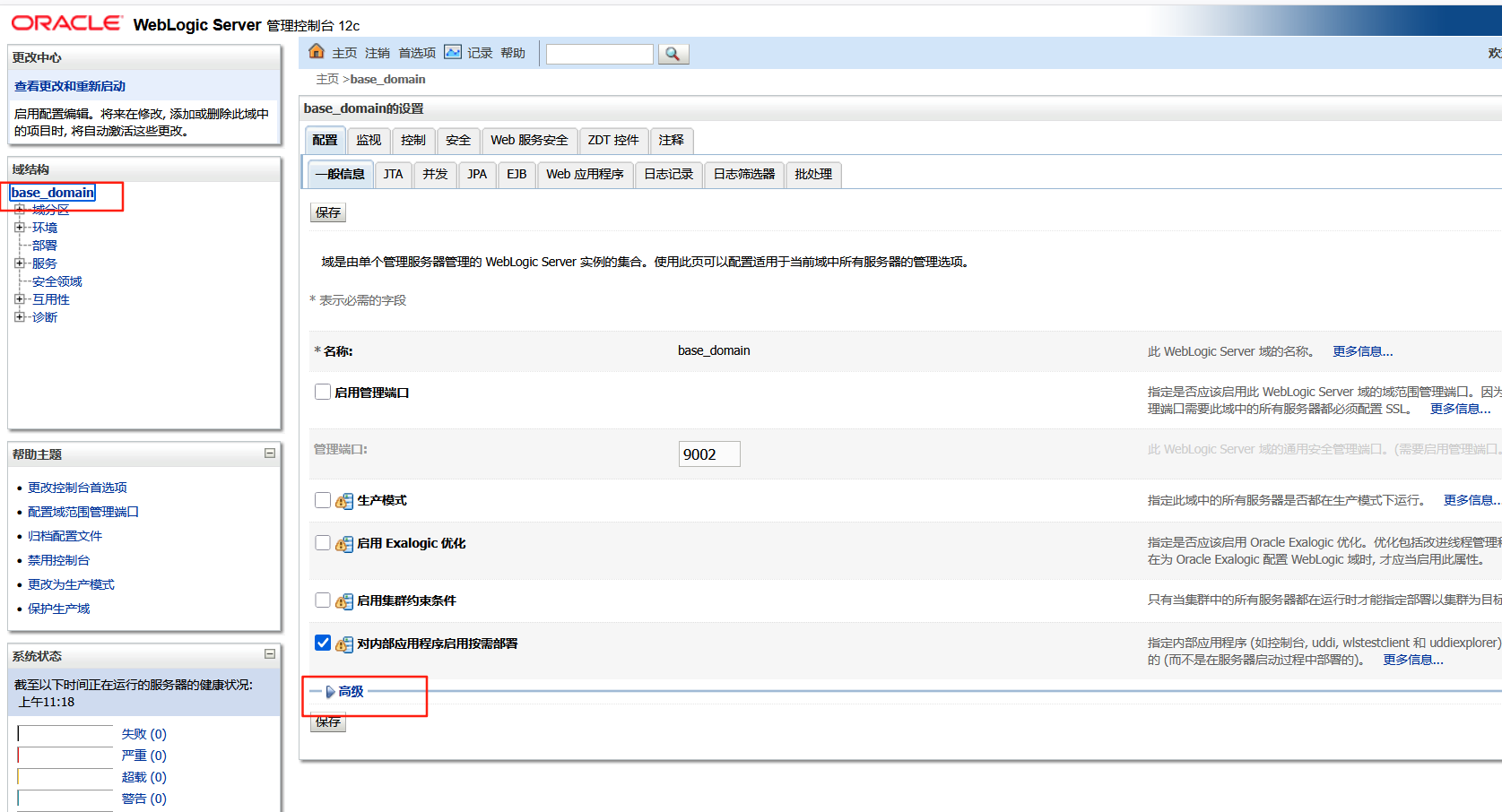1502x812 pixels.
Task: Expand the 域分区 tree node
Action: 20,210
